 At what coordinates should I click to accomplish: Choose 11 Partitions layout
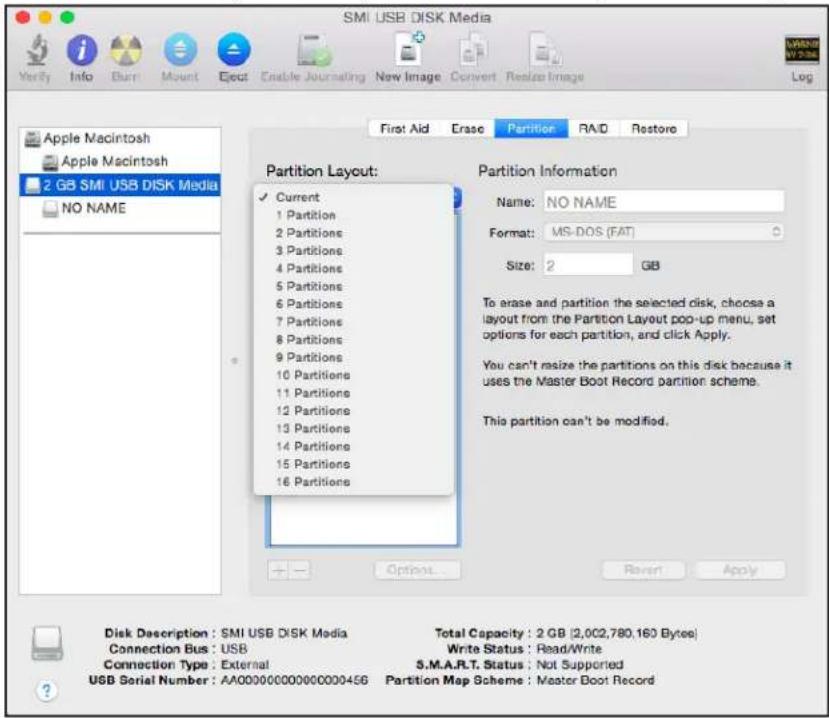[354, 393]
